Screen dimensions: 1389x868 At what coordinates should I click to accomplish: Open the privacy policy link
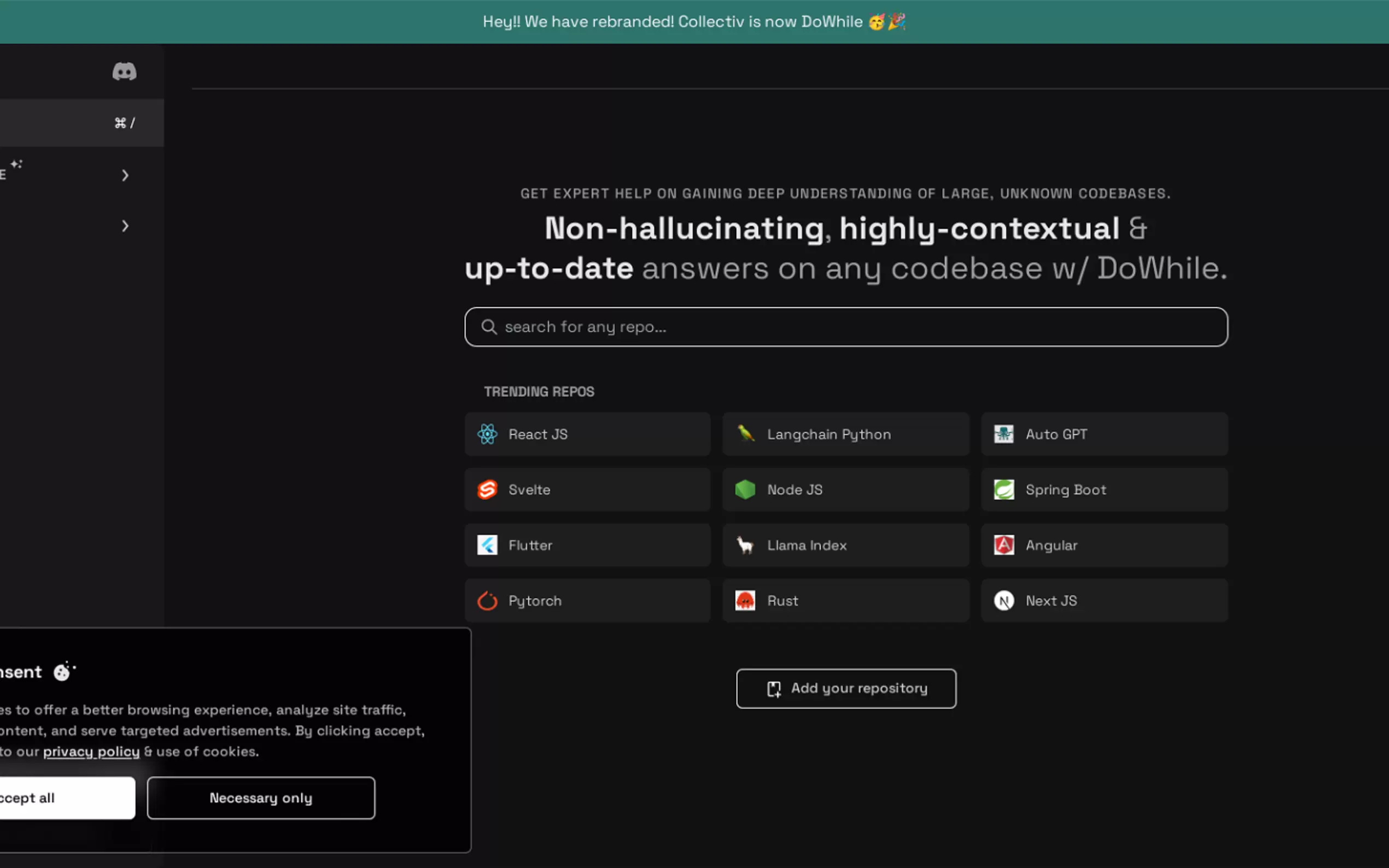pyautogui.click(x=91, y=752)
